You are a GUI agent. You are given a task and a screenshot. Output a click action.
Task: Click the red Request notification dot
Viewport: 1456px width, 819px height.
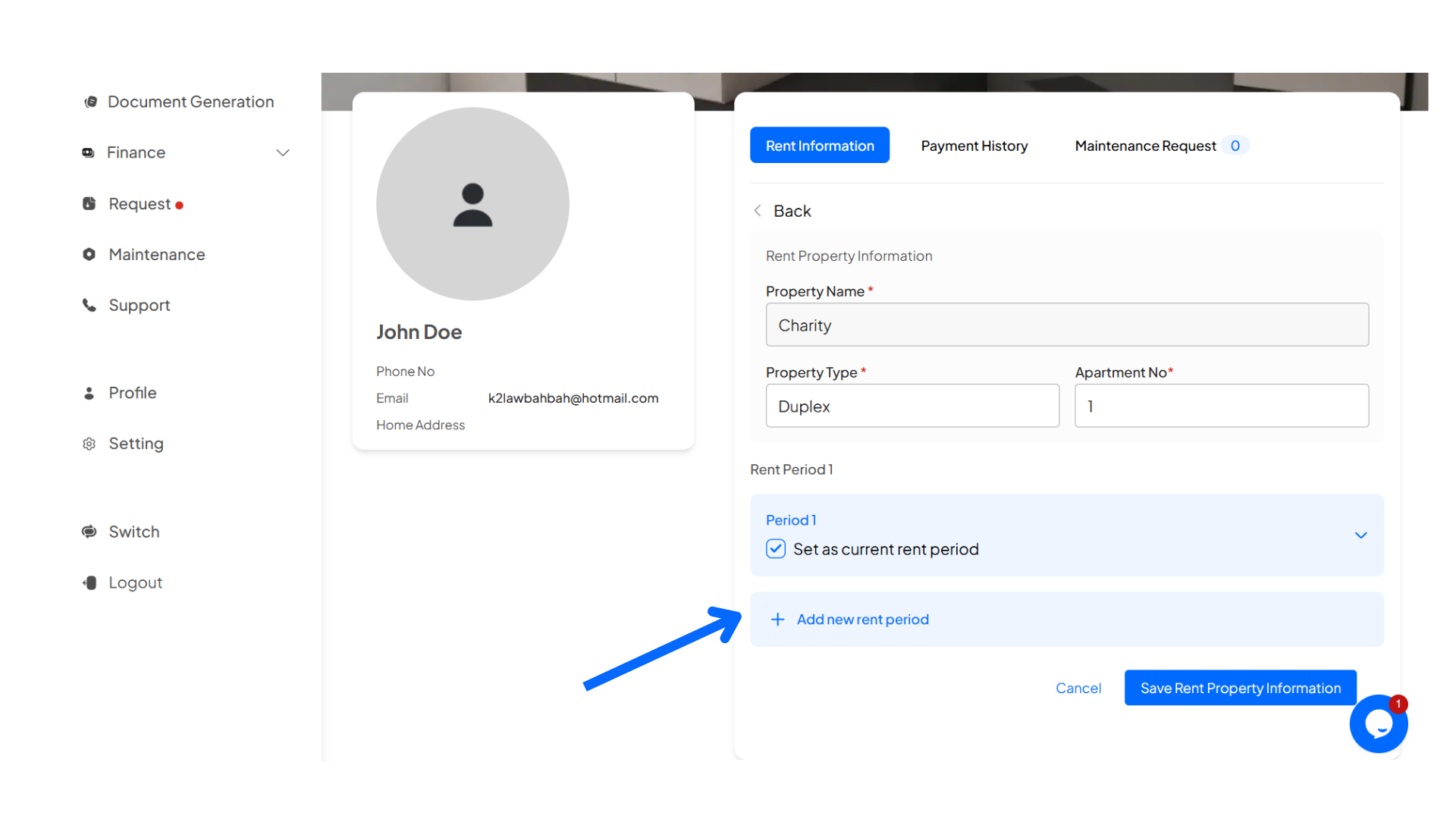pos(180,206)
